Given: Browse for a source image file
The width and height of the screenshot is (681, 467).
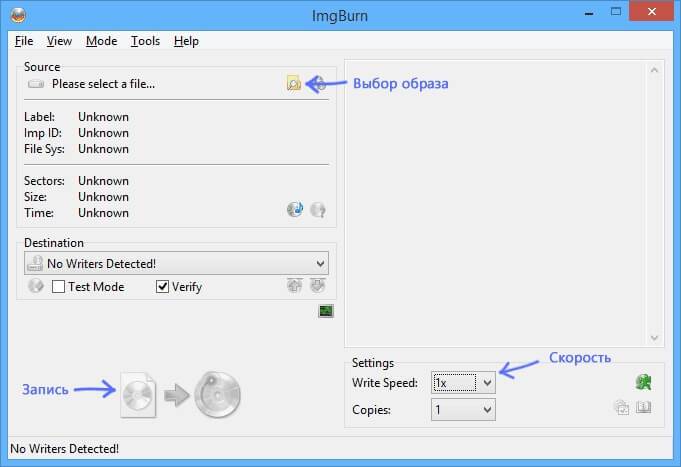Looking at the screenshot, I should 293,84.
